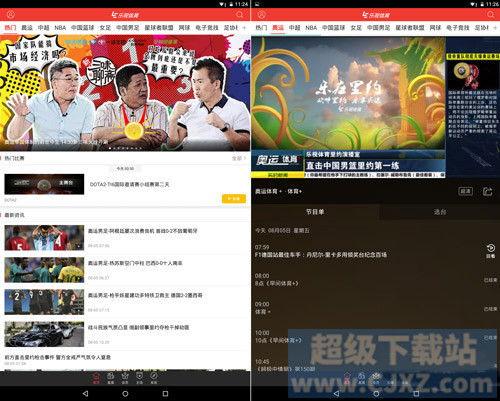Tap the yellow button on DOTA2 match

pos(234,199)
